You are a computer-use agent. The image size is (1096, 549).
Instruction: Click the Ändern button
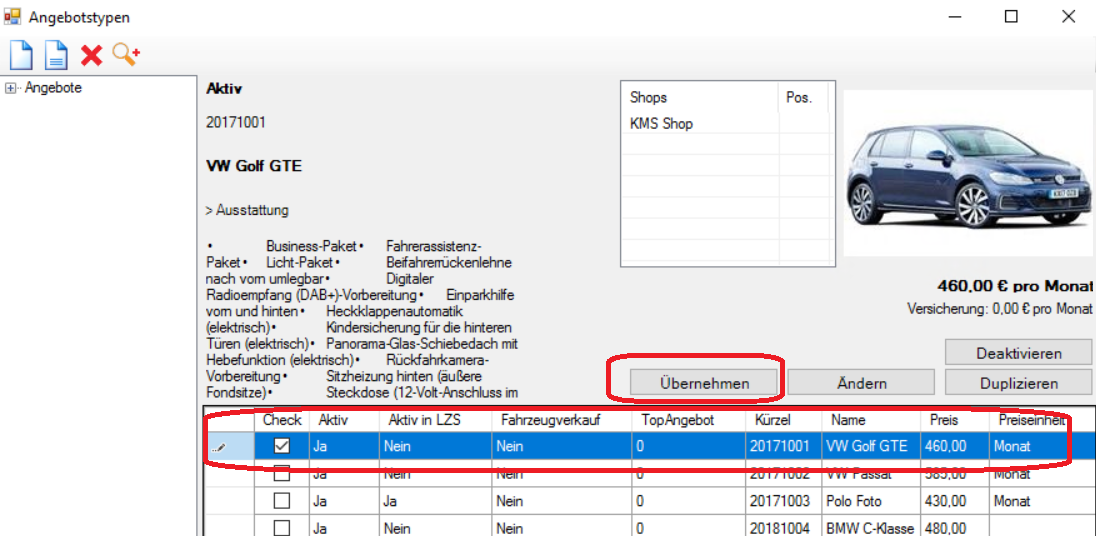point(861,383)
